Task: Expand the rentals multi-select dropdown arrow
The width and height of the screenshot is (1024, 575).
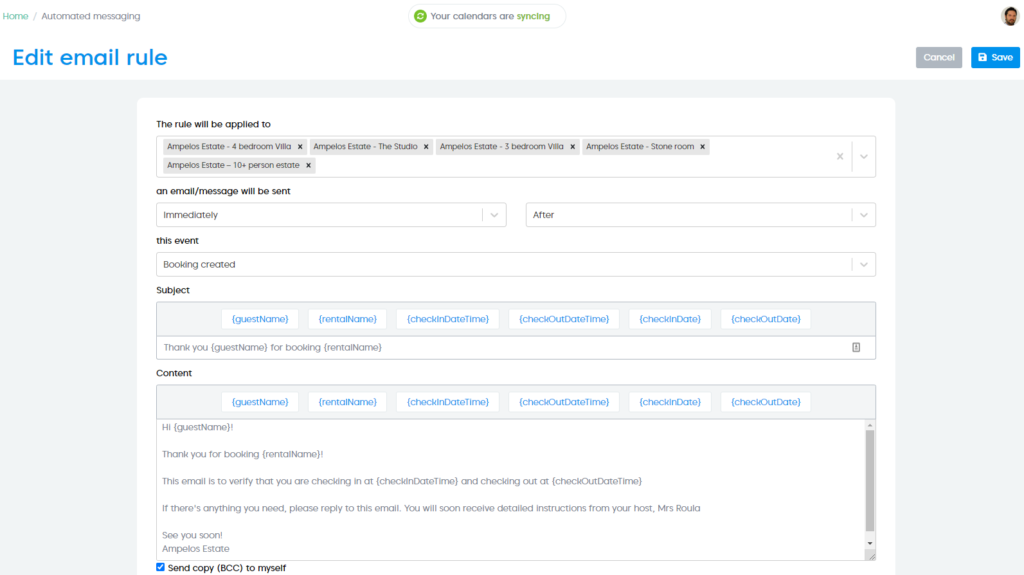Action: click(x=863, y=157)
